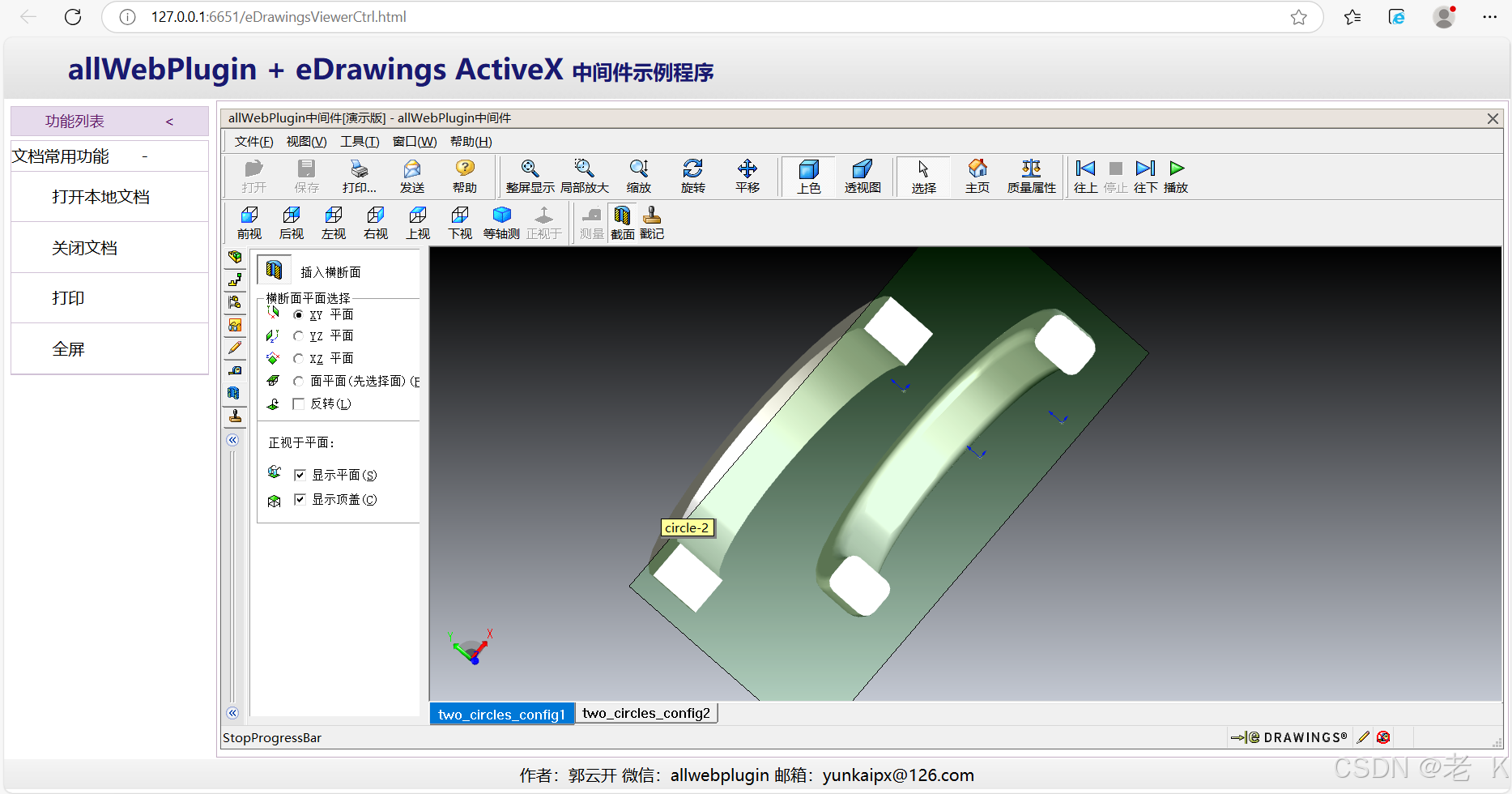This screenshot has height=794, width=1512.
Task: Activate the 旋转 rotate tool
Action: click(693, 176)
